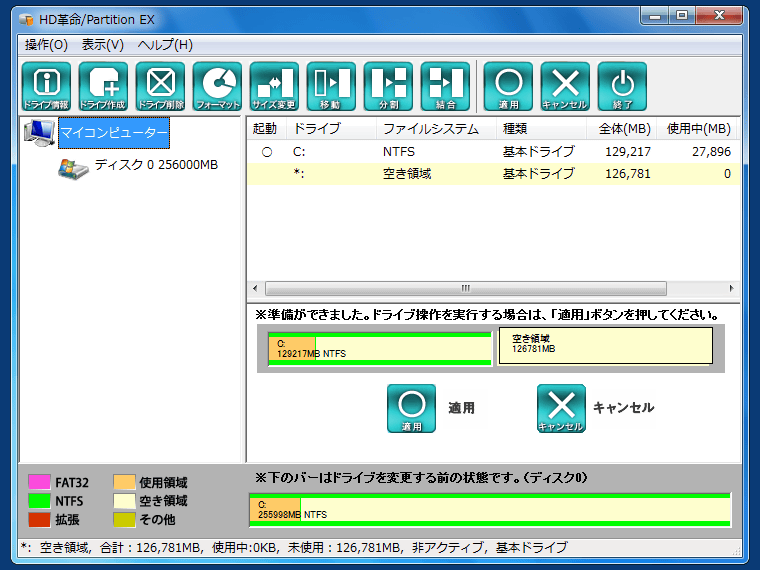Click Create Drive (ドライブ作成) toolbar icon
This screenshot has width=760, height=570.
pyautogui.click(x=103, y=86)
